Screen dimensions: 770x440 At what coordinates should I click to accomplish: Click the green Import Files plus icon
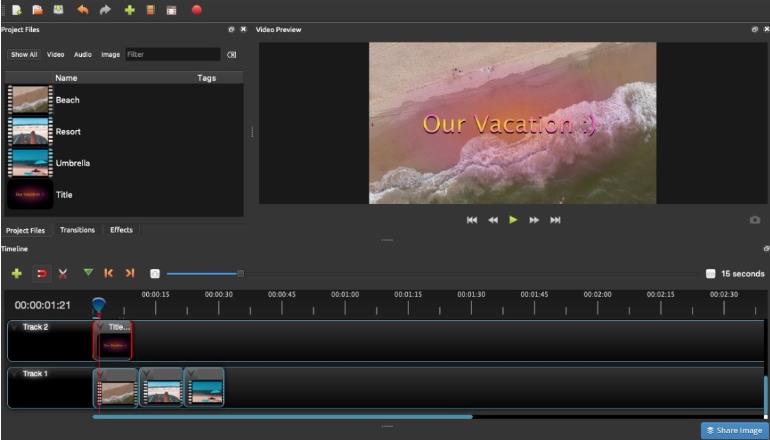pos(129,10)
